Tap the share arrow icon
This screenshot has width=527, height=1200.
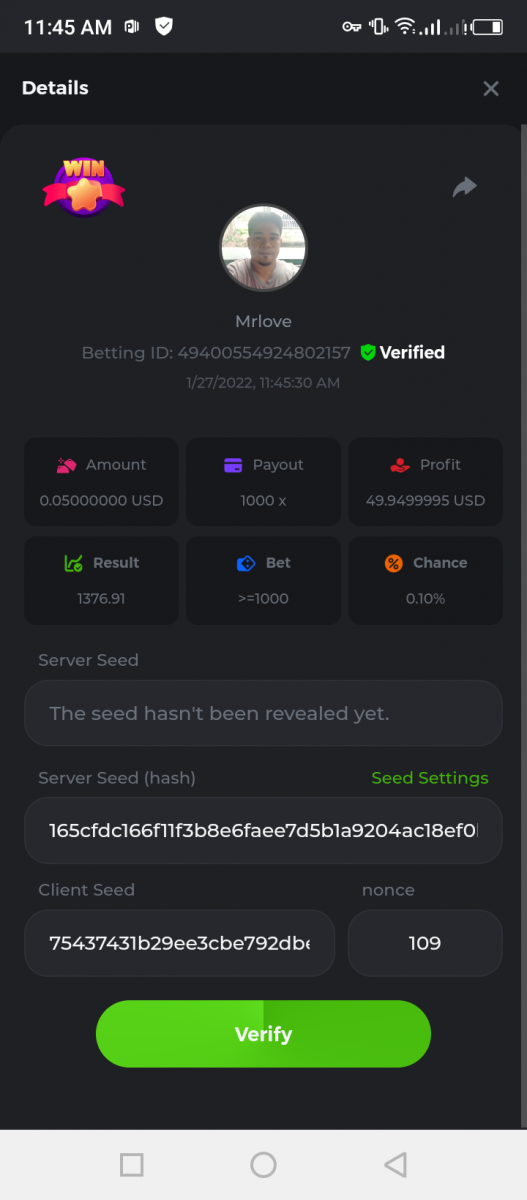tap(465, 187)
